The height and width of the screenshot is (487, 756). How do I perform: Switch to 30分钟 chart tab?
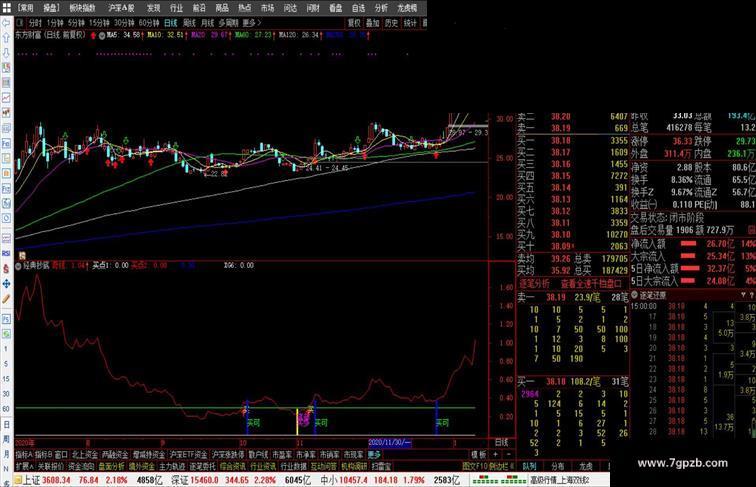(x=124, y=23)
